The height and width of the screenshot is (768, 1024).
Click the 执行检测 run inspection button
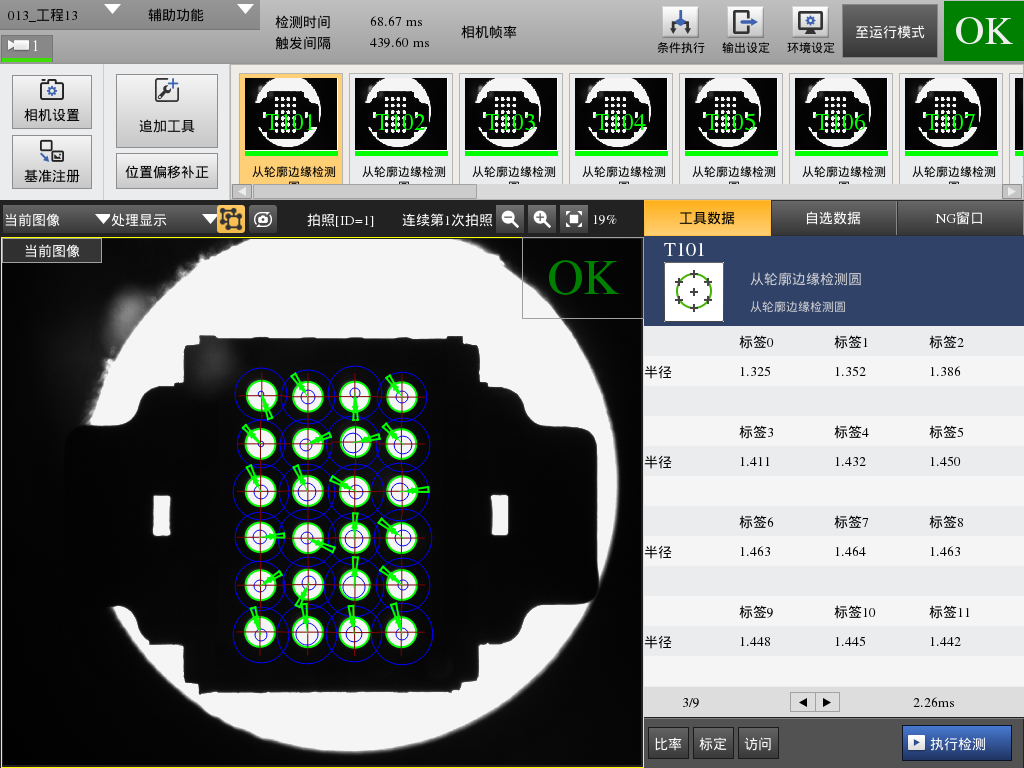957,743
